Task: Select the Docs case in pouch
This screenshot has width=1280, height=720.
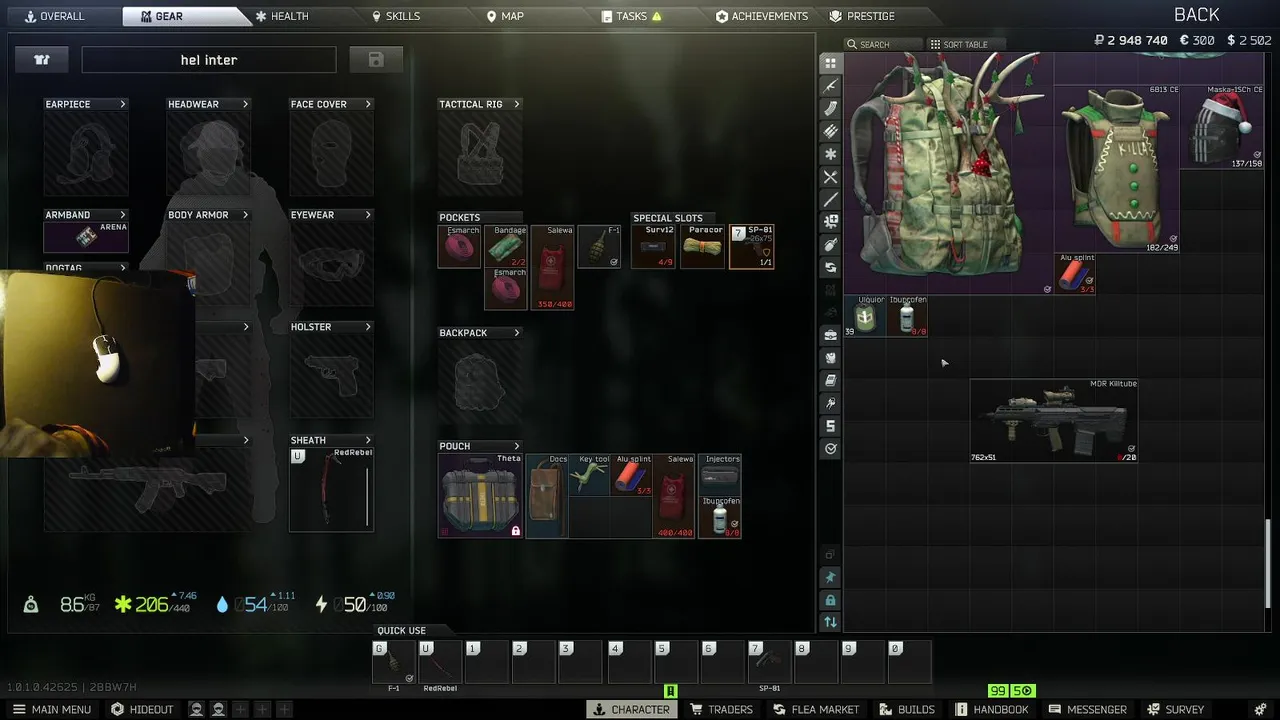Action: pyautogui.click(x=546, y=496)
